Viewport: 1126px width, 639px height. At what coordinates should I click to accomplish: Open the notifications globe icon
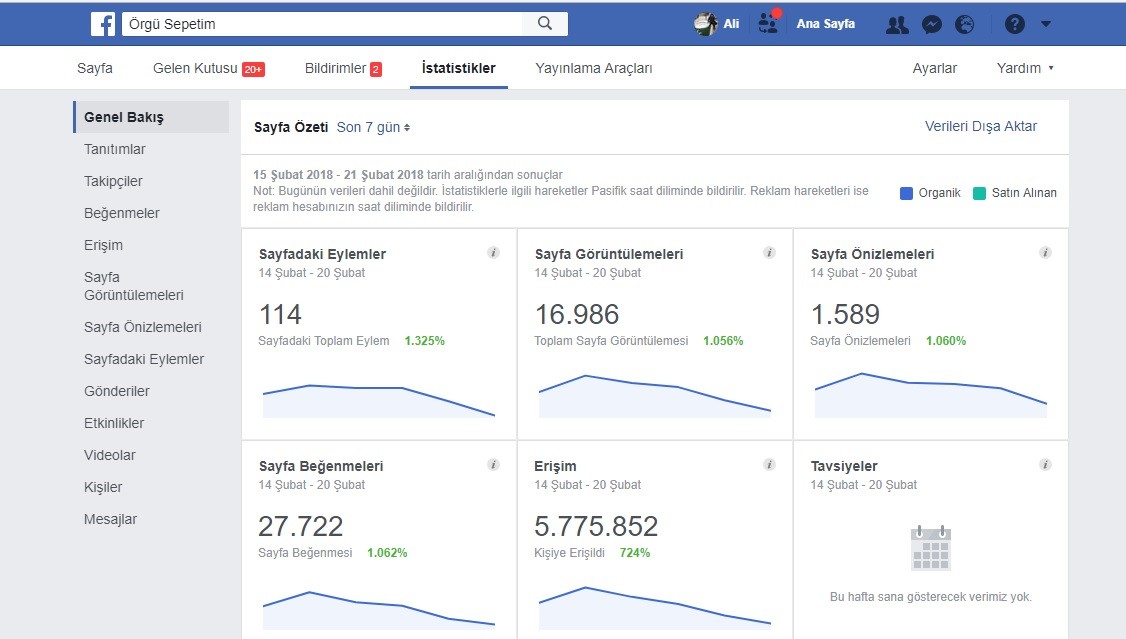tap(965, 24)
